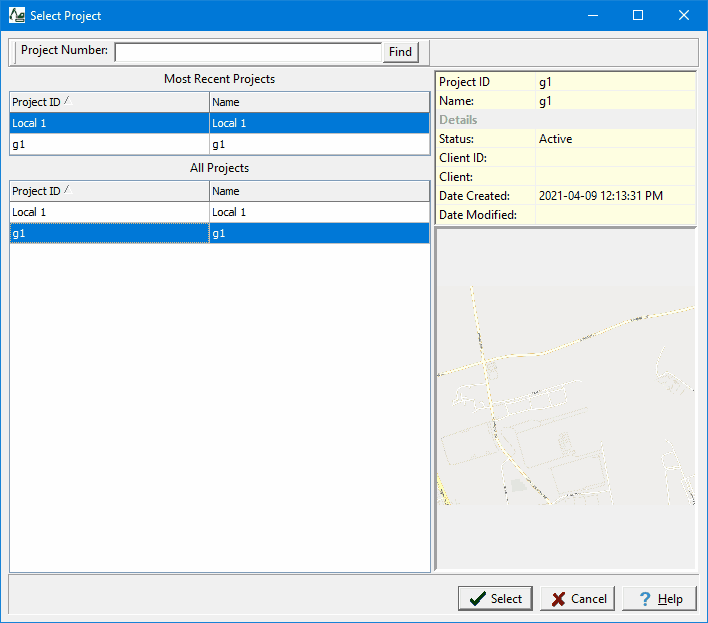708x623 pixels.
Task: Click the Date Created value field
Action: [x=615, y=196]
